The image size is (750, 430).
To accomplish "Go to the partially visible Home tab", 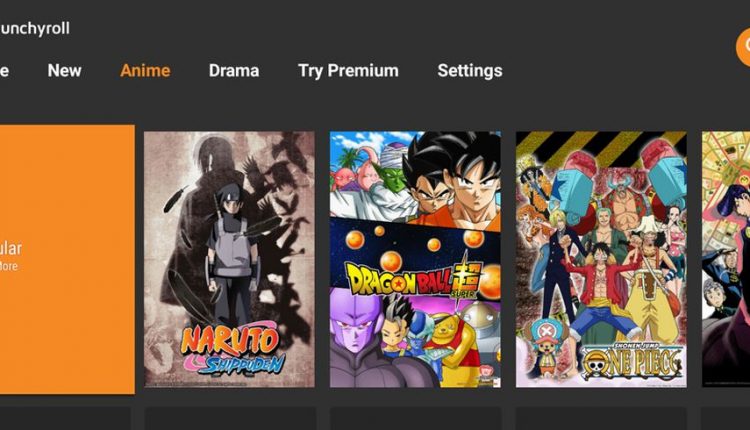I will (4, 71).
